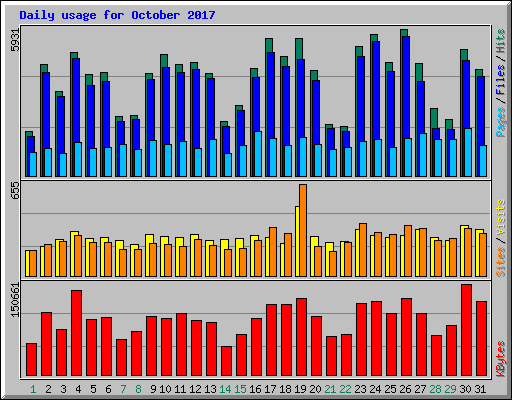Image resolution: width=512 pixels, height=400 pixels.
Task: Click the dark blue Files bar for day 17
Action: click(x=271, y=95)
